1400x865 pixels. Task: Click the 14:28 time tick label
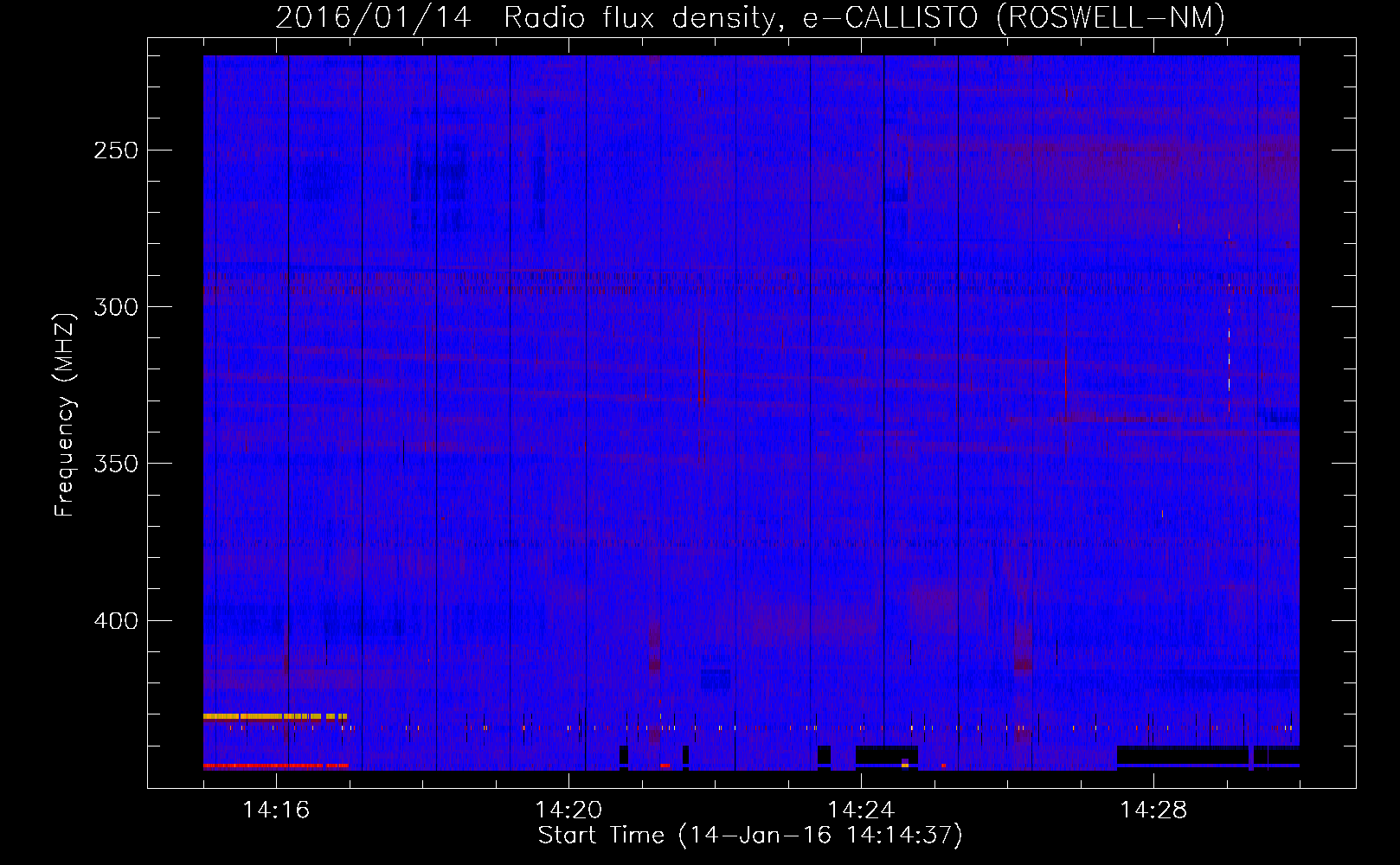pos(1153,810)
